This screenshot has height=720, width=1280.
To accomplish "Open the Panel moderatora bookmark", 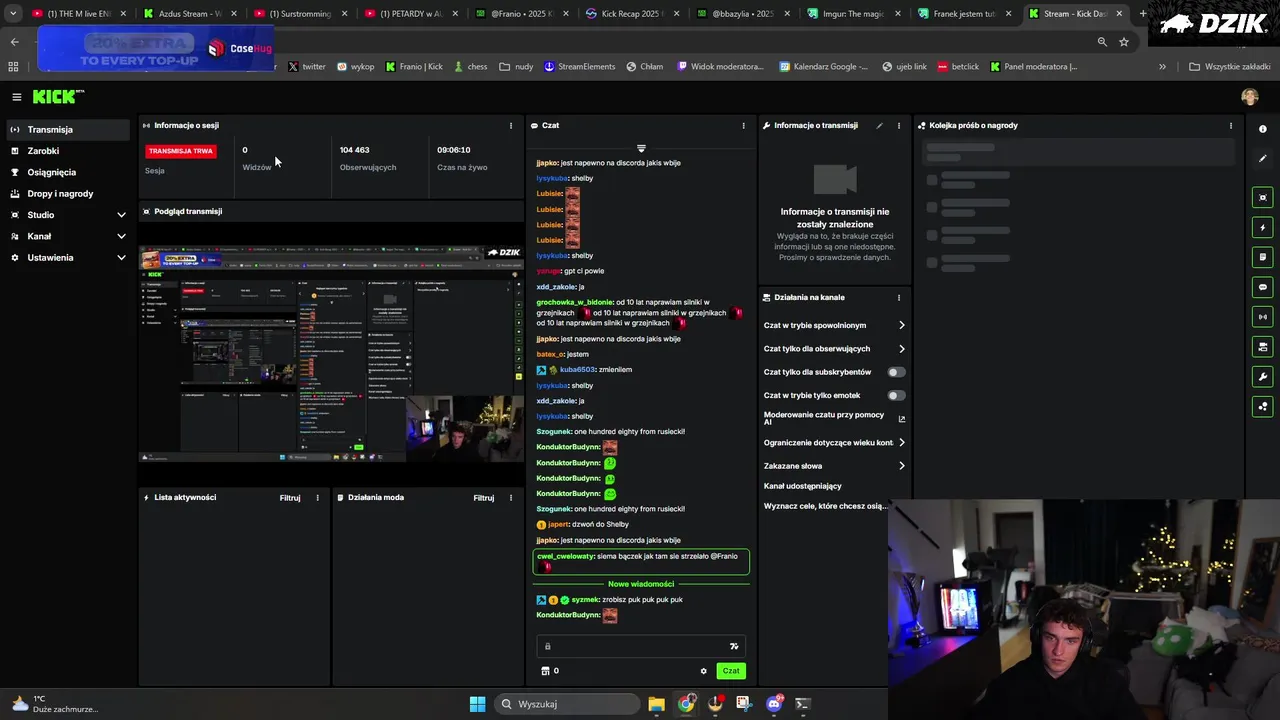I will click(x=1034, y=67).
